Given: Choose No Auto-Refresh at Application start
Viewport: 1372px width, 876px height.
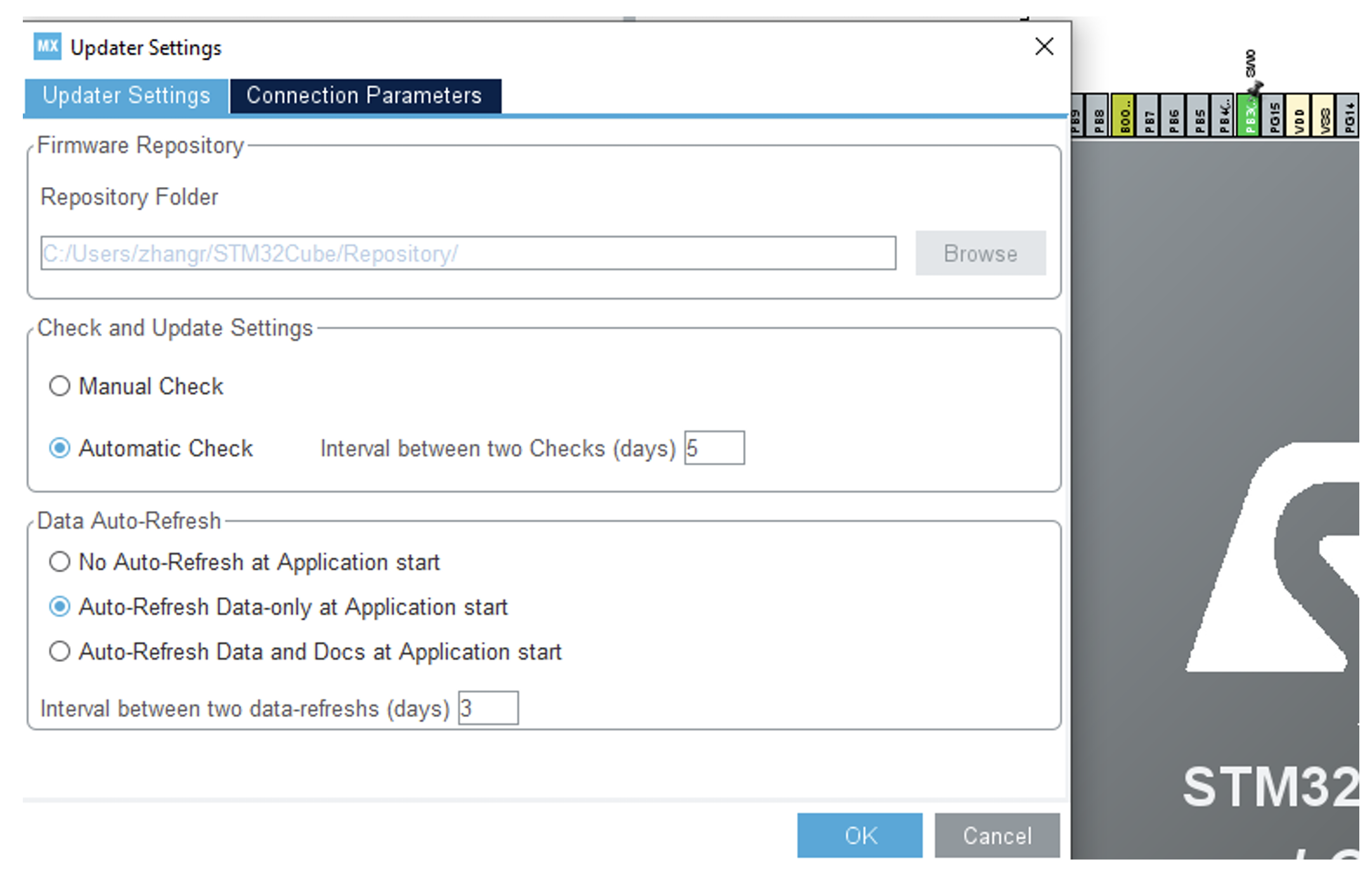Looking at the screenshot, I should coord(60,562).
